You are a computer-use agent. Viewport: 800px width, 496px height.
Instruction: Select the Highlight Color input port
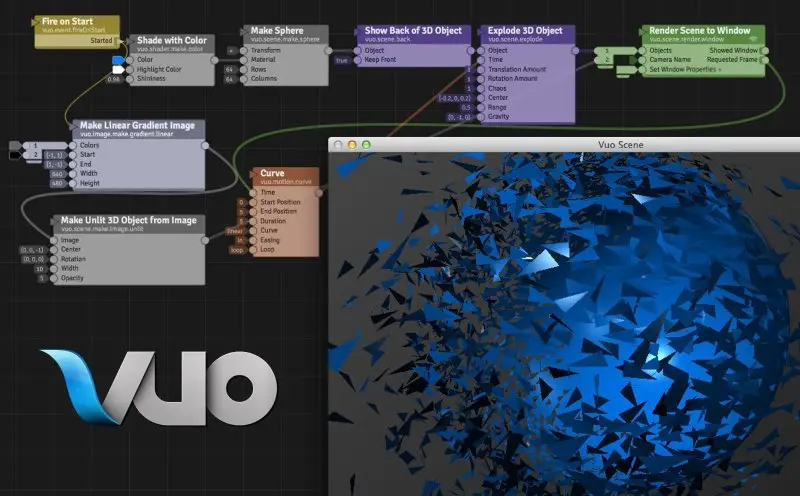click(130, 69)
